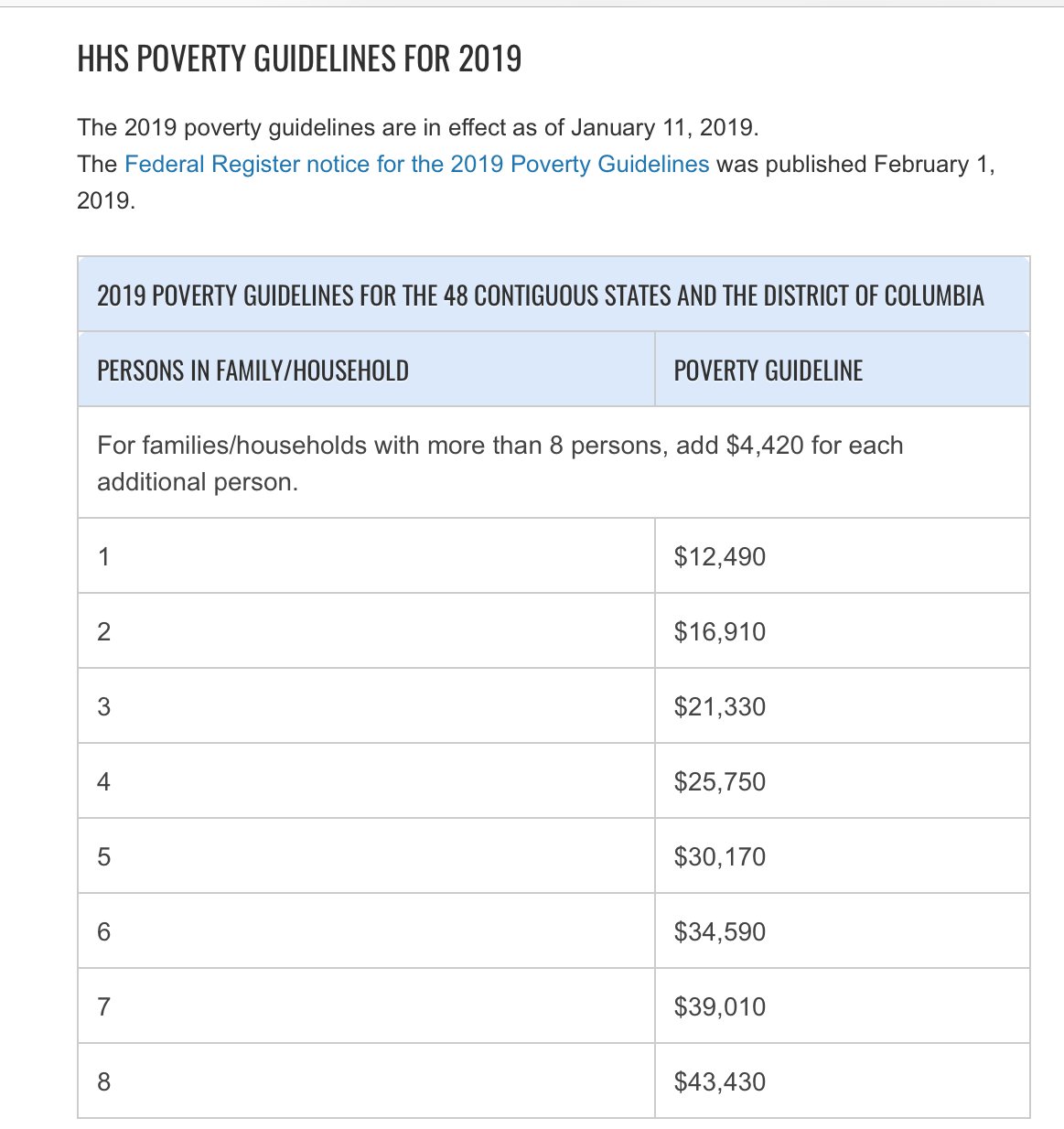Click the $39,010 guideline cell

[x=843, y=1006]
